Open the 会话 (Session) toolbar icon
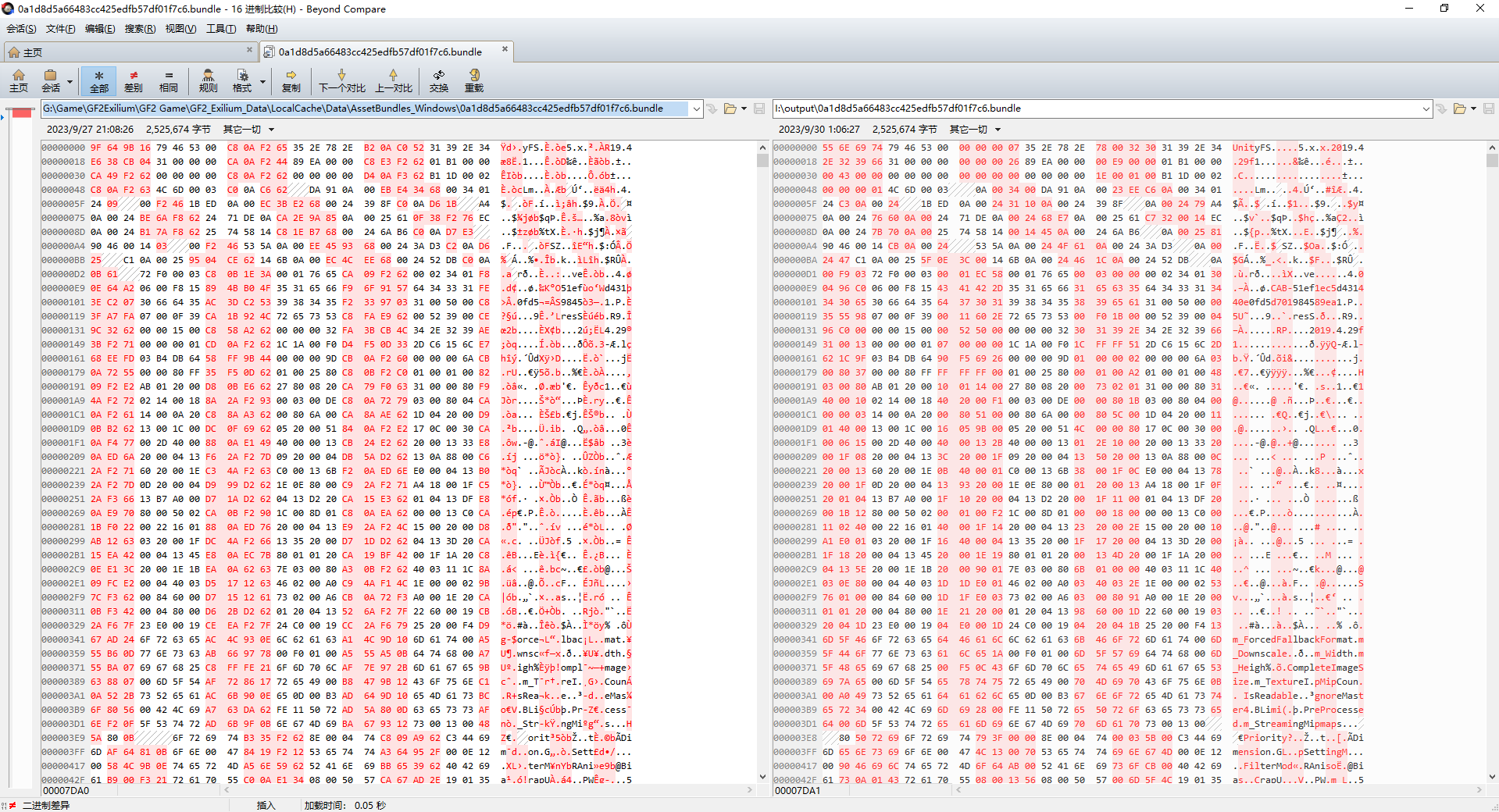Viewport: 1499px width, 812px height. (51, 80)
